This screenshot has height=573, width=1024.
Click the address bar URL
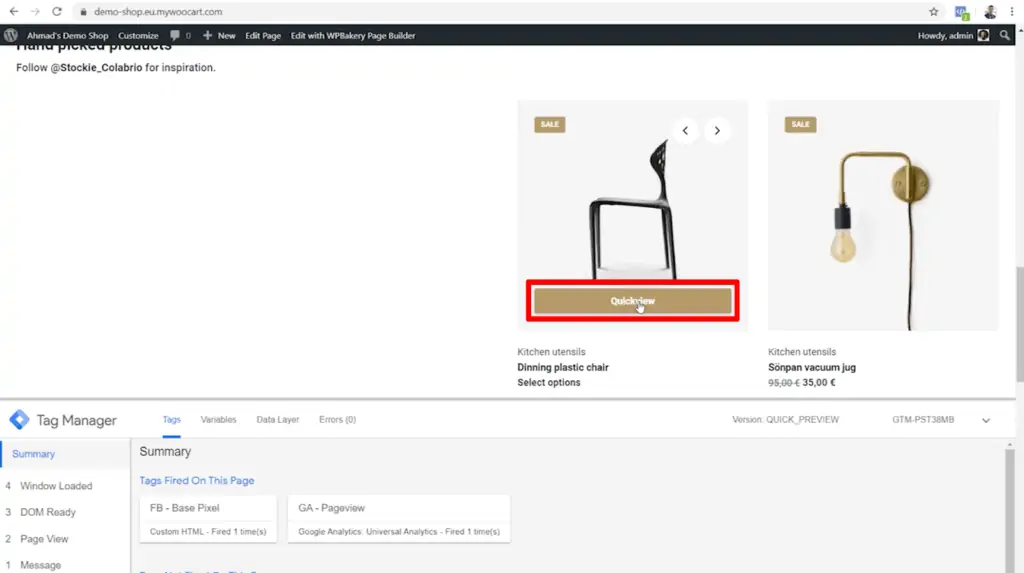coord(158,12)
